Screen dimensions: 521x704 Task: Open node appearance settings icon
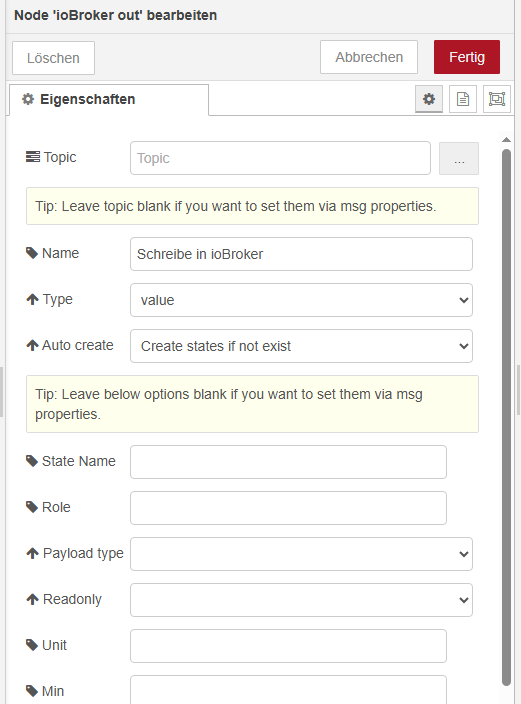tap(497, 99)
